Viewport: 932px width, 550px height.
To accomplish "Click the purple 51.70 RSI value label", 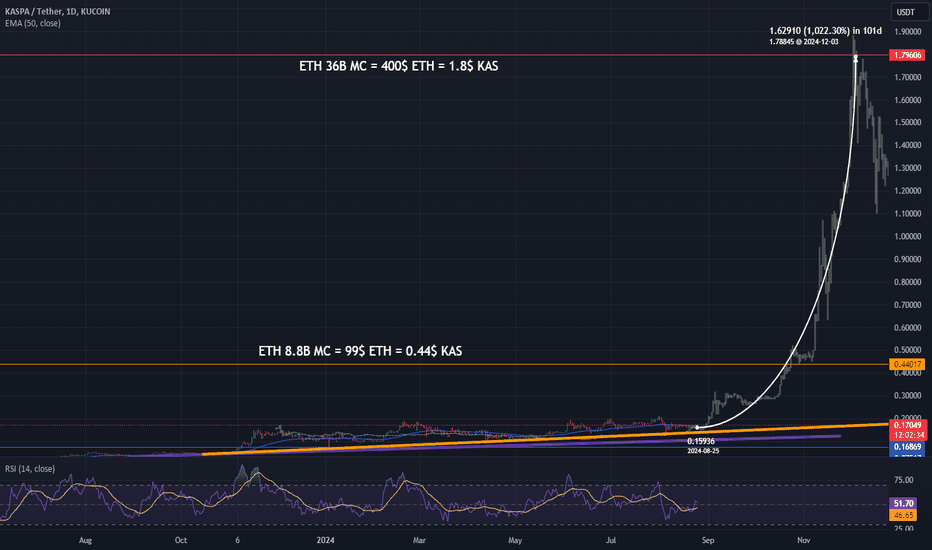I will click(x=903, y=503).
